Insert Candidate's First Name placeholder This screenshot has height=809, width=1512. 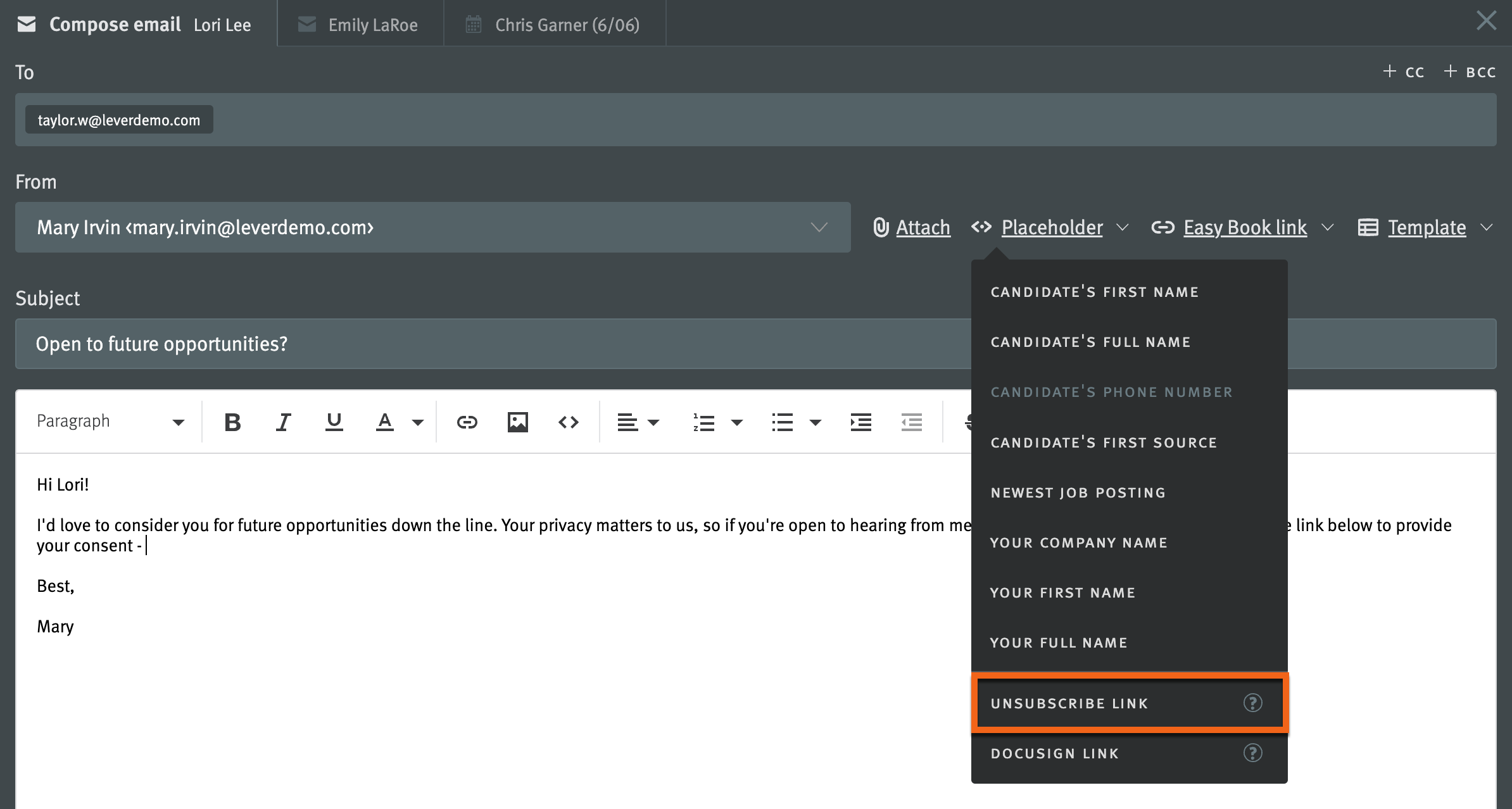(x=1129, y=292)
